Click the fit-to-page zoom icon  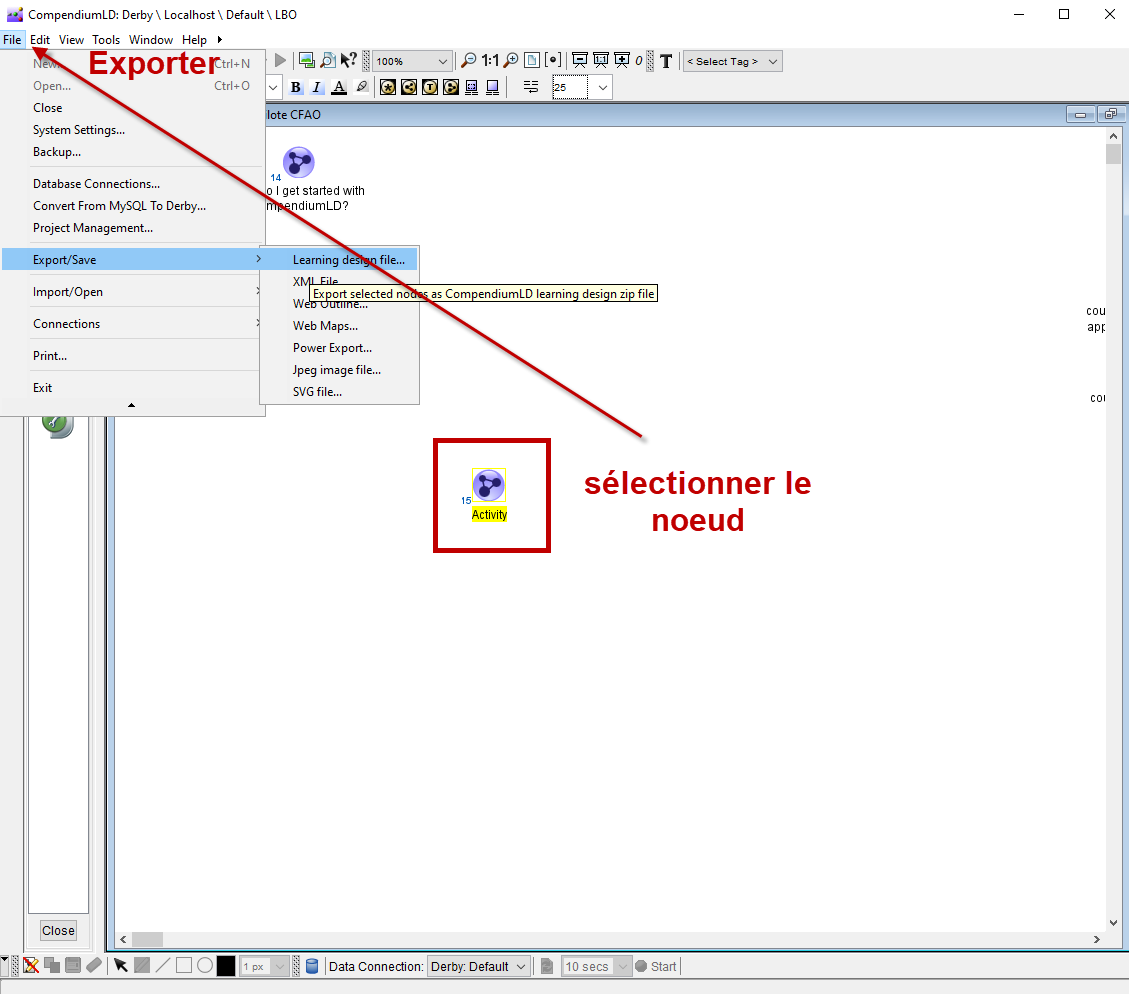tap(532, 60)
